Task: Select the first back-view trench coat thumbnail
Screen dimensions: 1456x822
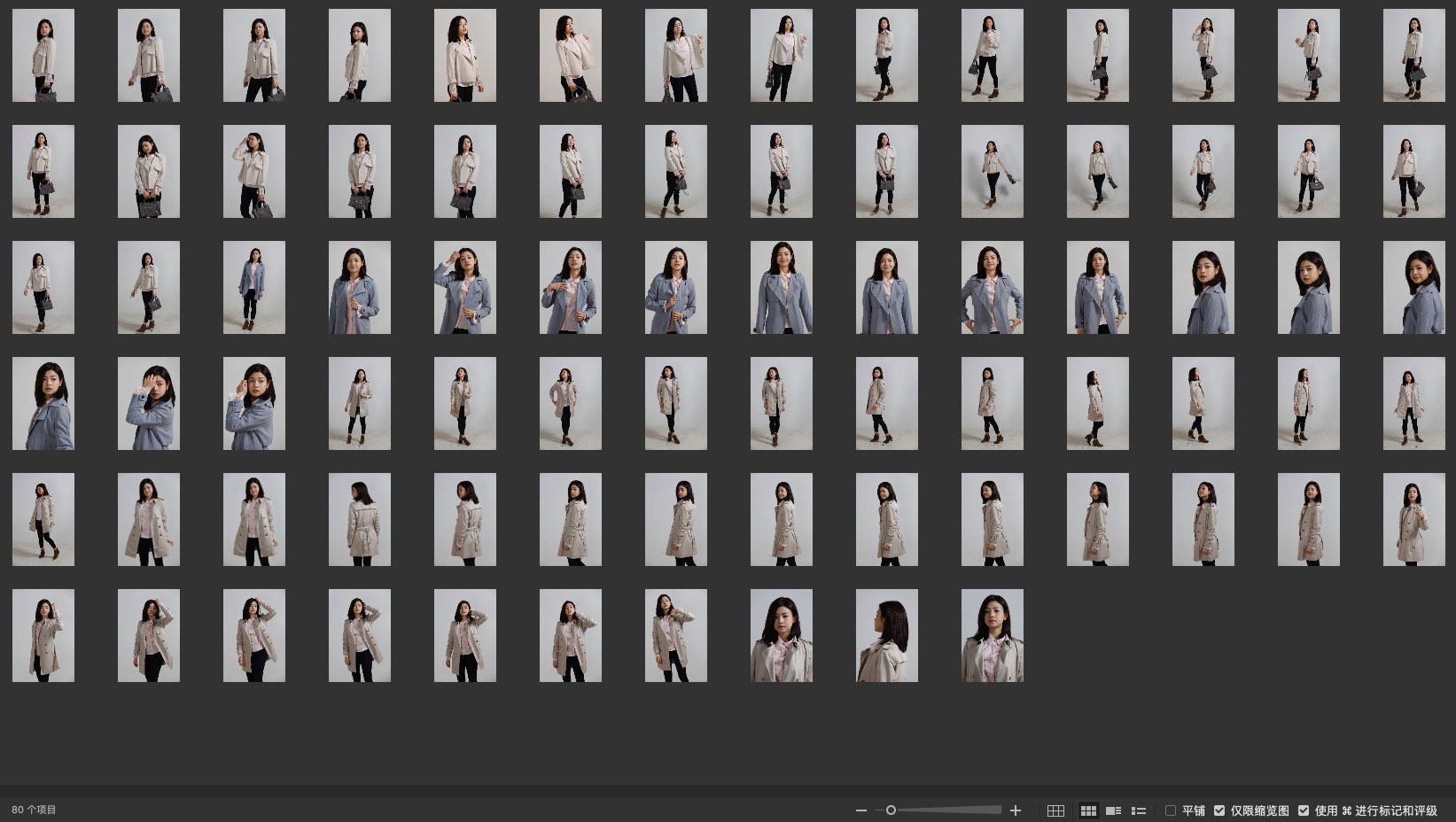Action: [x=360, y=519]
